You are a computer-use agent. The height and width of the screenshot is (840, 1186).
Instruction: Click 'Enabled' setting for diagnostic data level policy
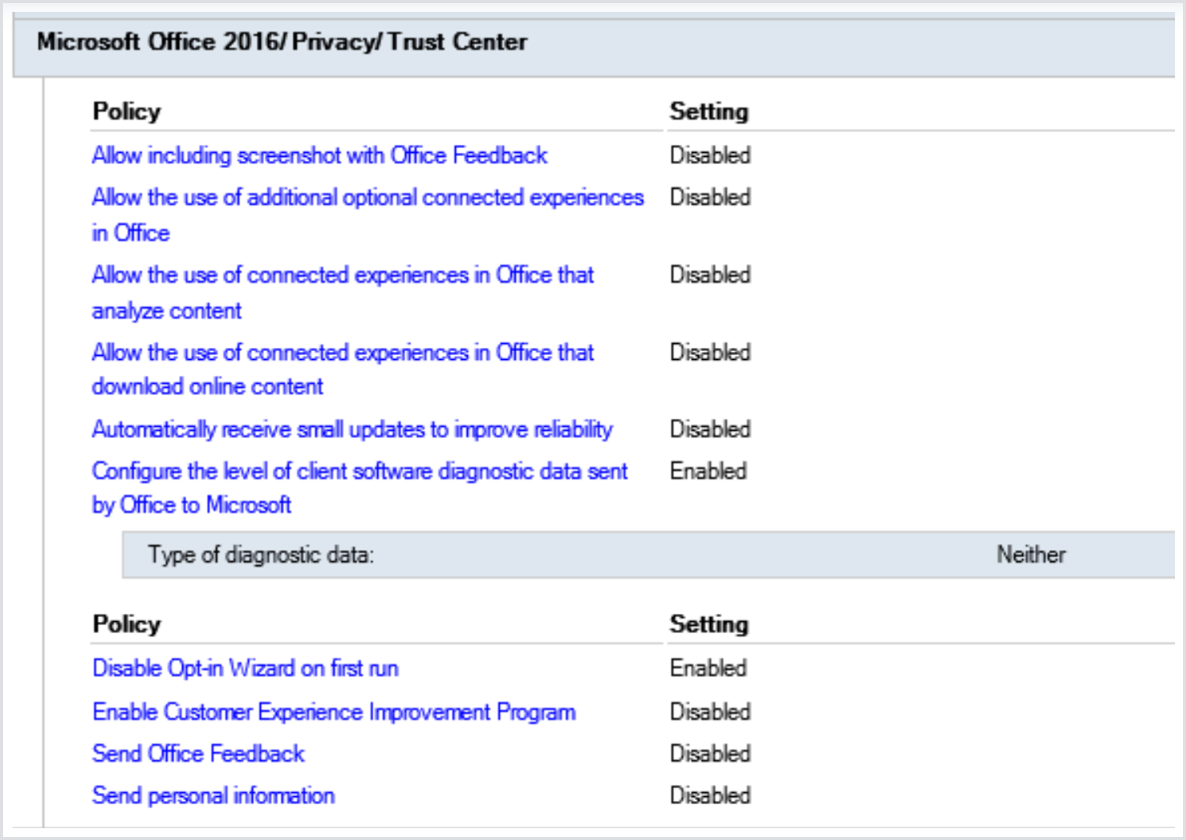(x=708, y=471)
